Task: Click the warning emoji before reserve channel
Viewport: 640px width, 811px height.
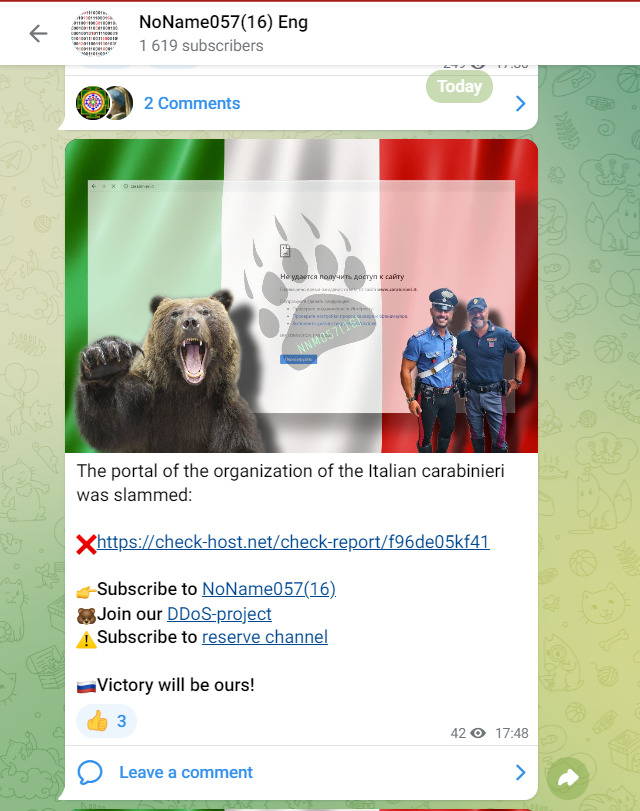Action: coord(86,639)
